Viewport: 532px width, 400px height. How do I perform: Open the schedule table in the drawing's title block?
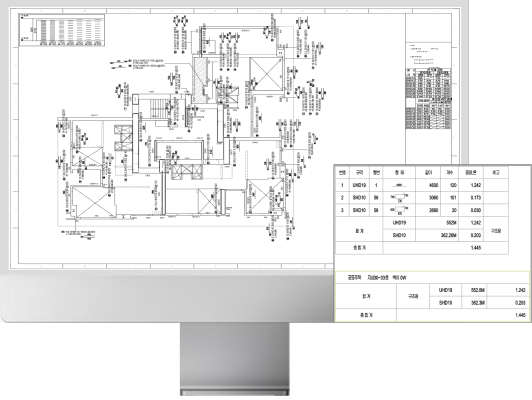(x=429, y=98)
